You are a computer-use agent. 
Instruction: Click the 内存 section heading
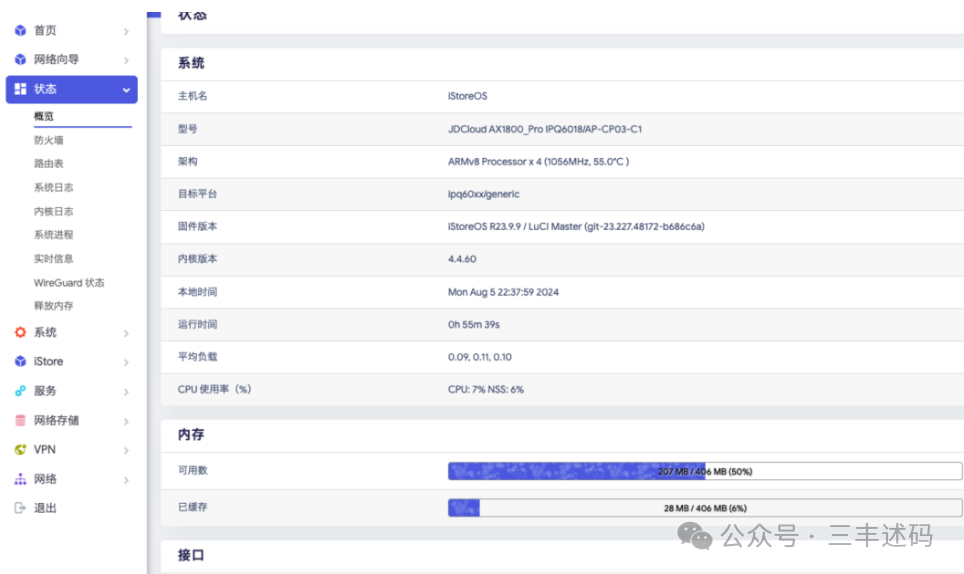coord(191,434)
